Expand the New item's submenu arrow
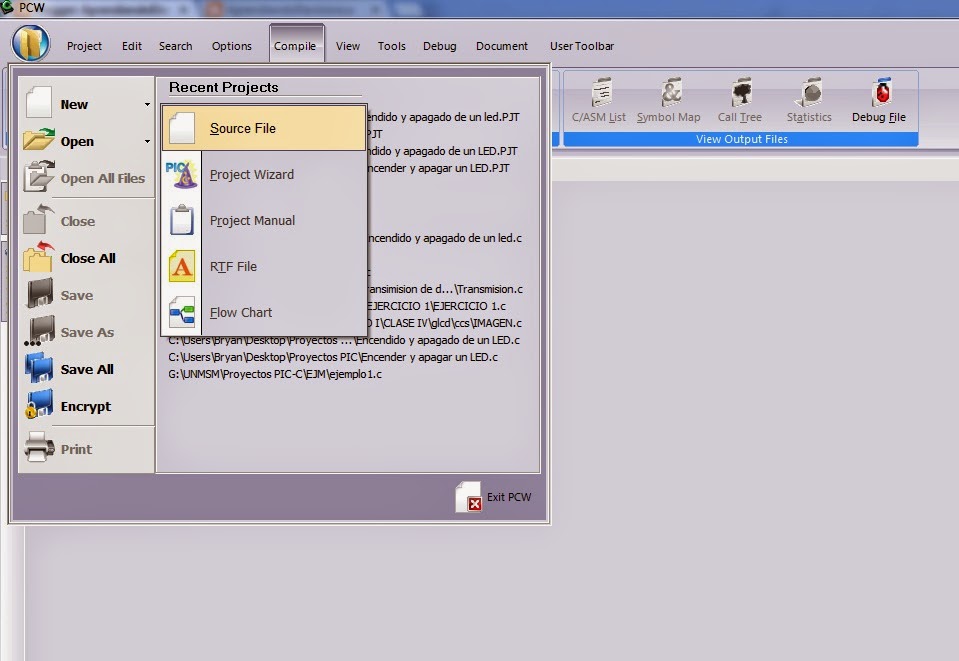 click(x=145, y=103)
